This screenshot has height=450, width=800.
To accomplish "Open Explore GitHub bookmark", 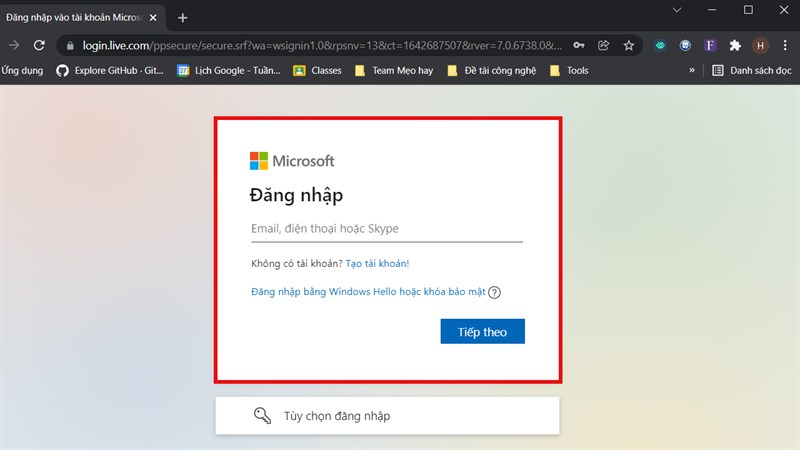I will pos(110,70).
